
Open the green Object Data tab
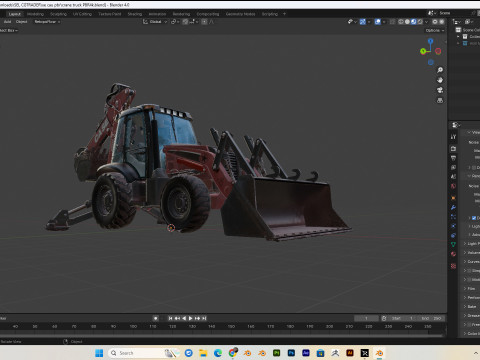coord(453,245)
